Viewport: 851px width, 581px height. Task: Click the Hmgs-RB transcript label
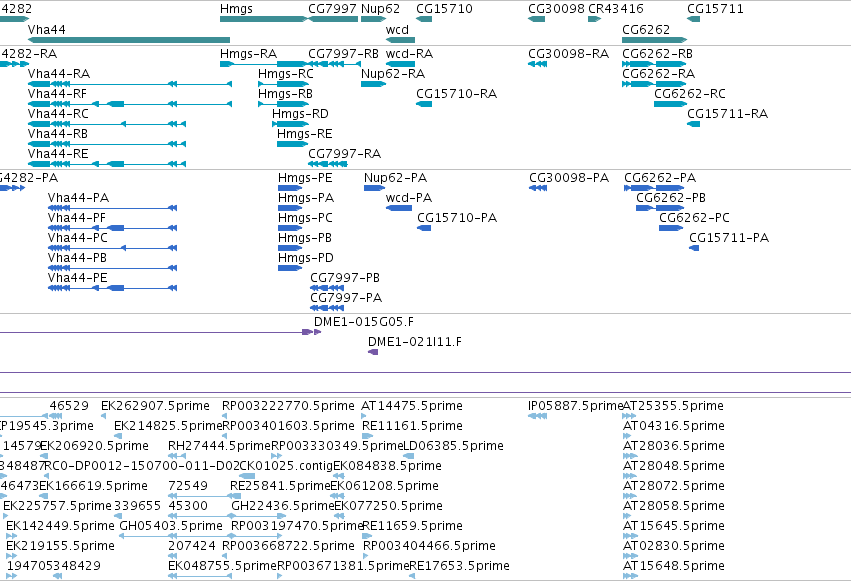(285, 94)
